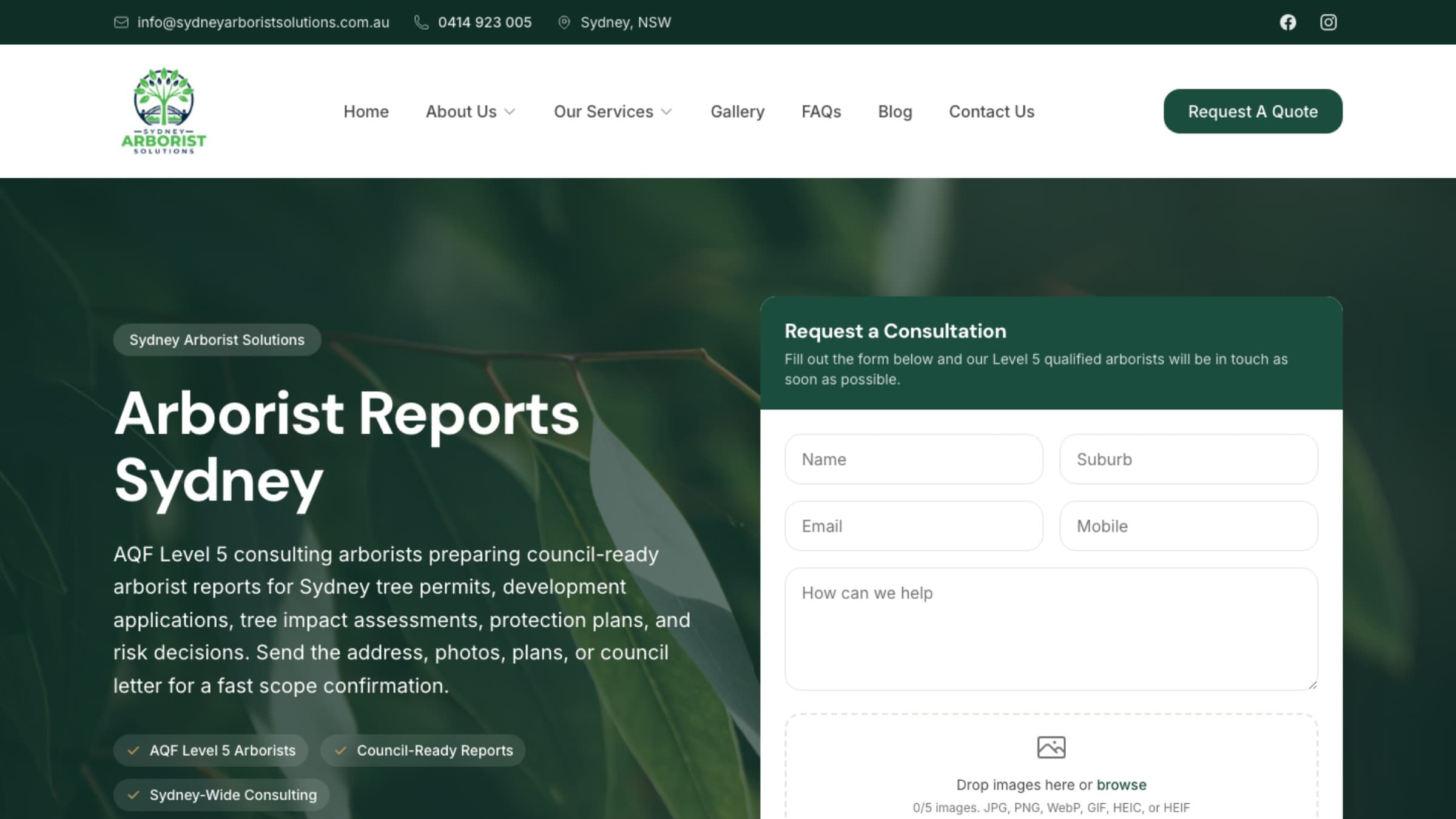
Task: Focus the Mobile input field
Action: (x=1188, y=526)
